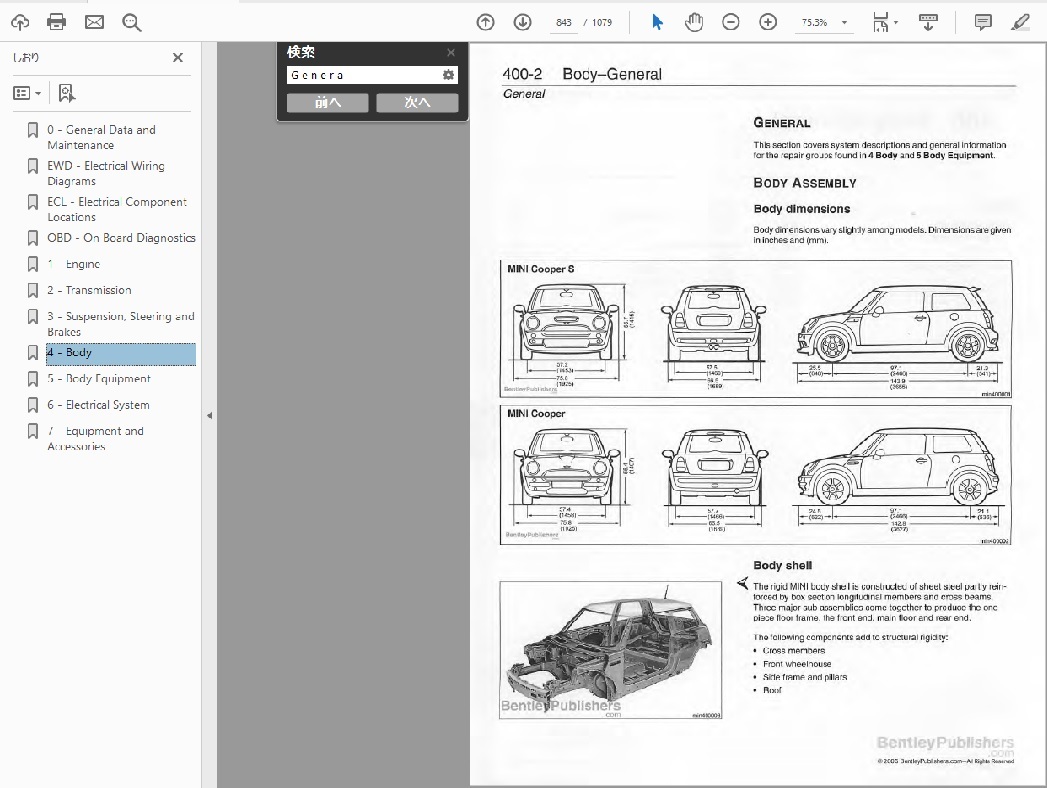Zoom in with plus icon
The height and width of the screenshot is (788, 1047).
pyautogui.click(x=768, y=22)
